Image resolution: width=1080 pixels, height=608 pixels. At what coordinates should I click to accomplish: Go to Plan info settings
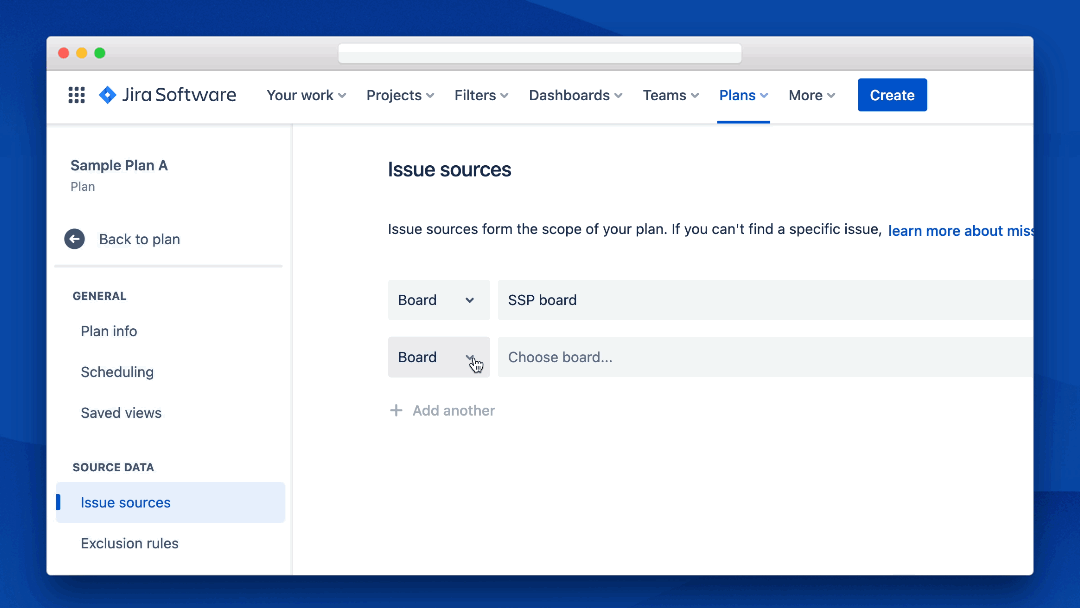pos(110,331)
